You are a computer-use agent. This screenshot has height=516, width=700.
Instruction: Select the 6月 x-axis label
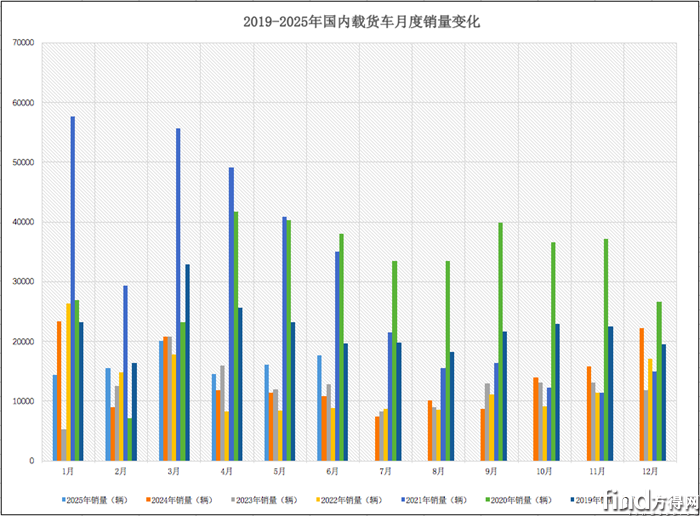coord(332,471)
